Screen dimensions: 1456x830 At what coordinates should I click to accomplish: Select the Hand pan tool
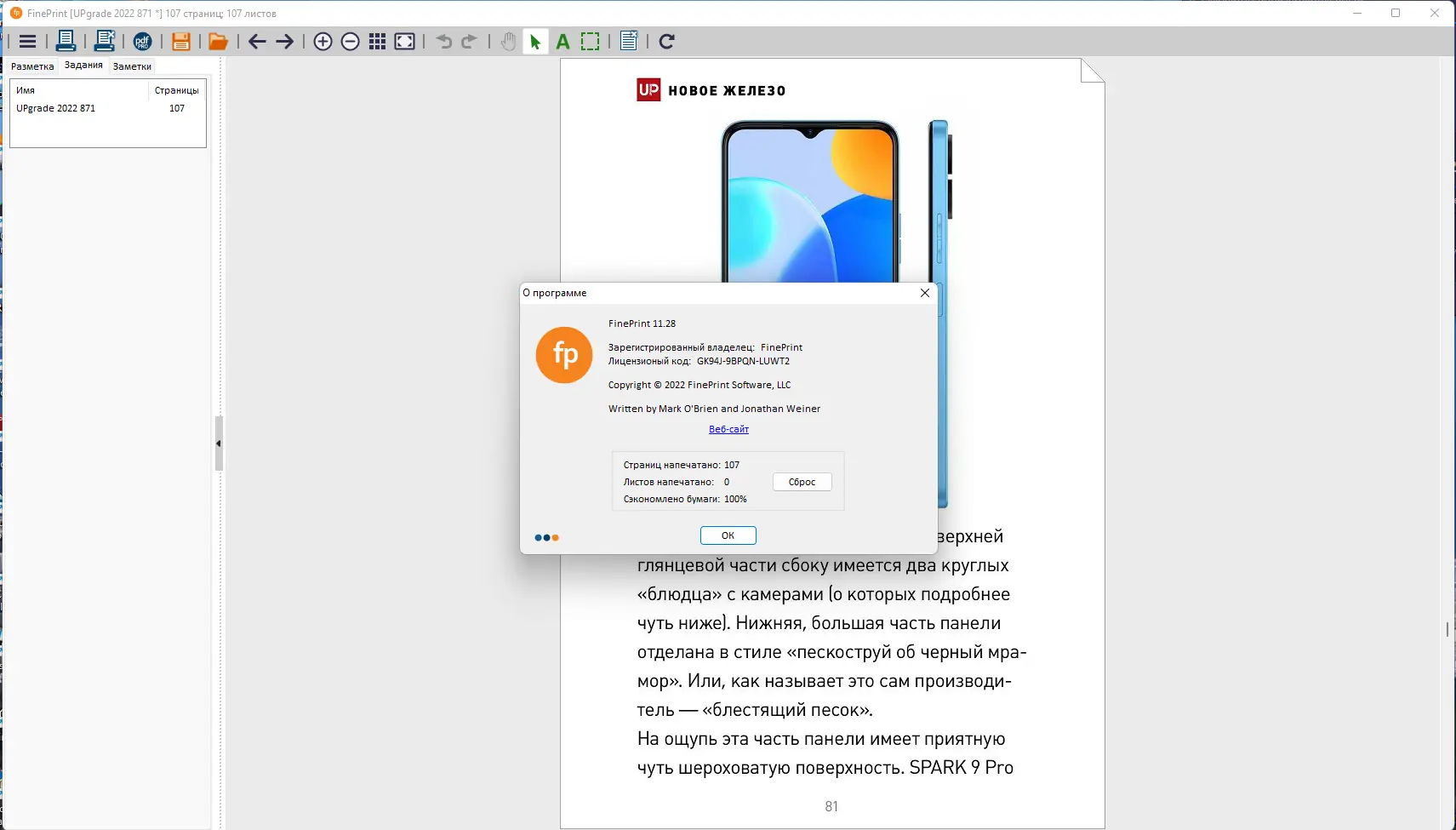point(508,42)
